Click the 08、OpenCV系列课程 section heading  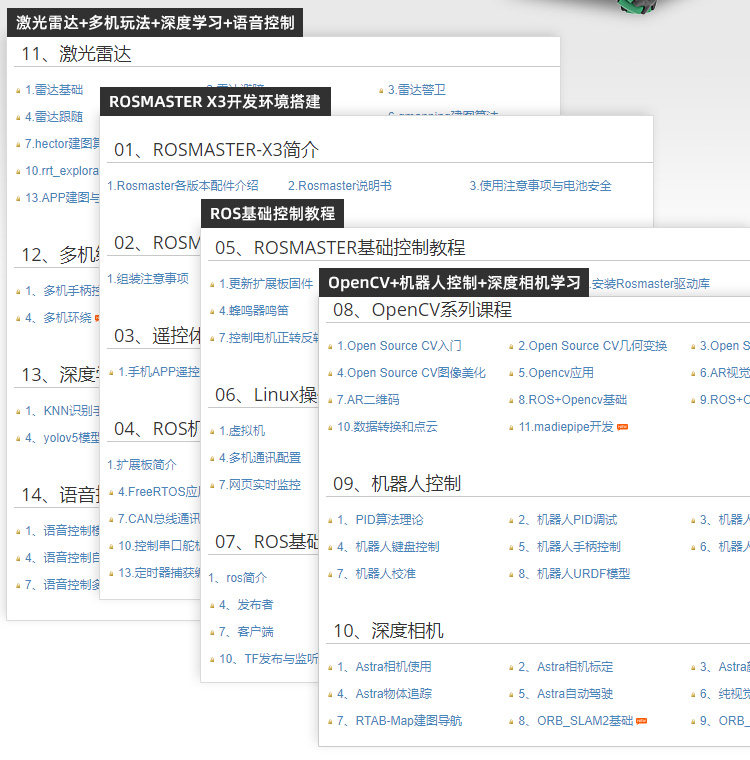(422, 310)
